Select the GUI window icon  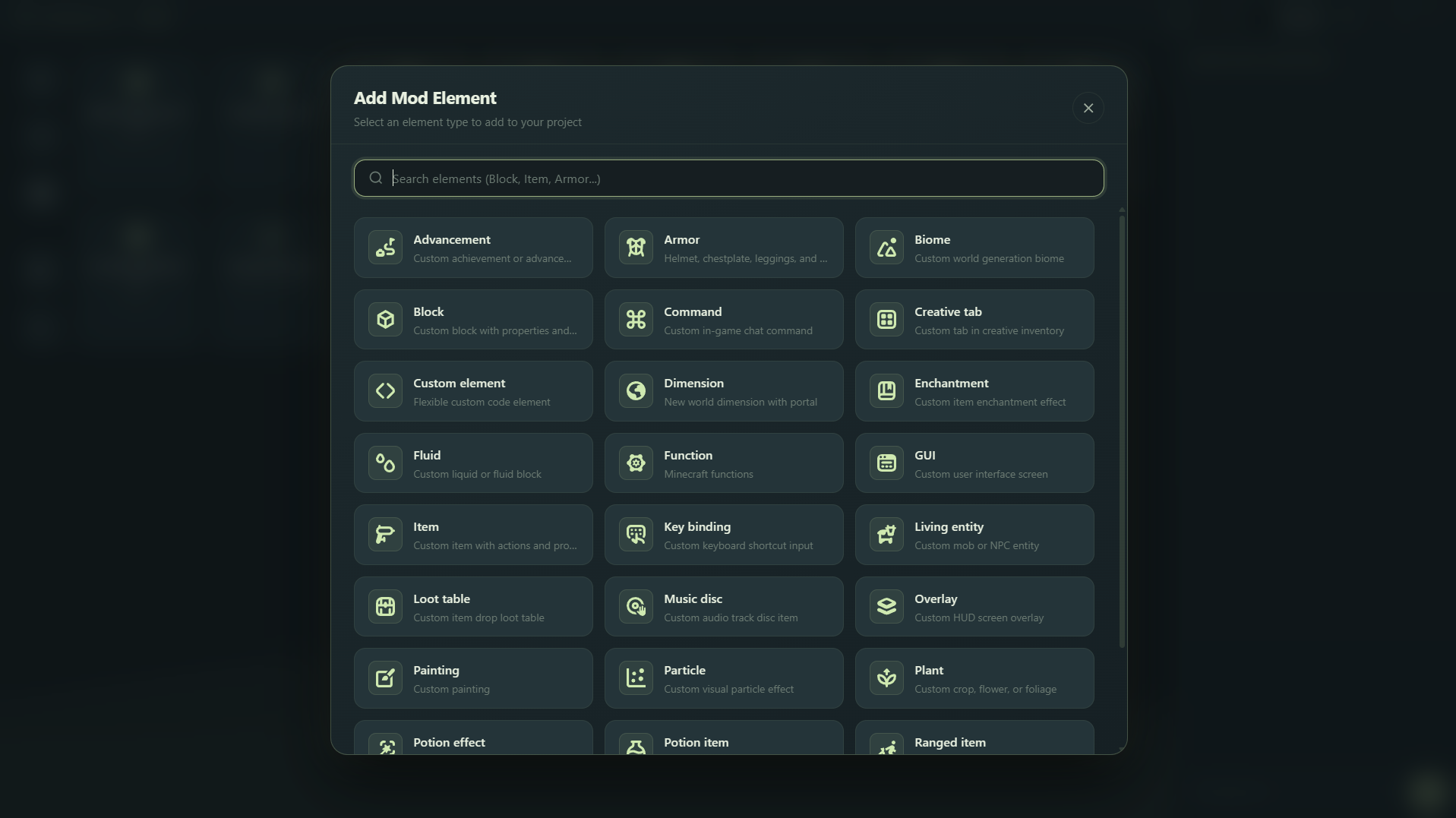coord(886,463)
